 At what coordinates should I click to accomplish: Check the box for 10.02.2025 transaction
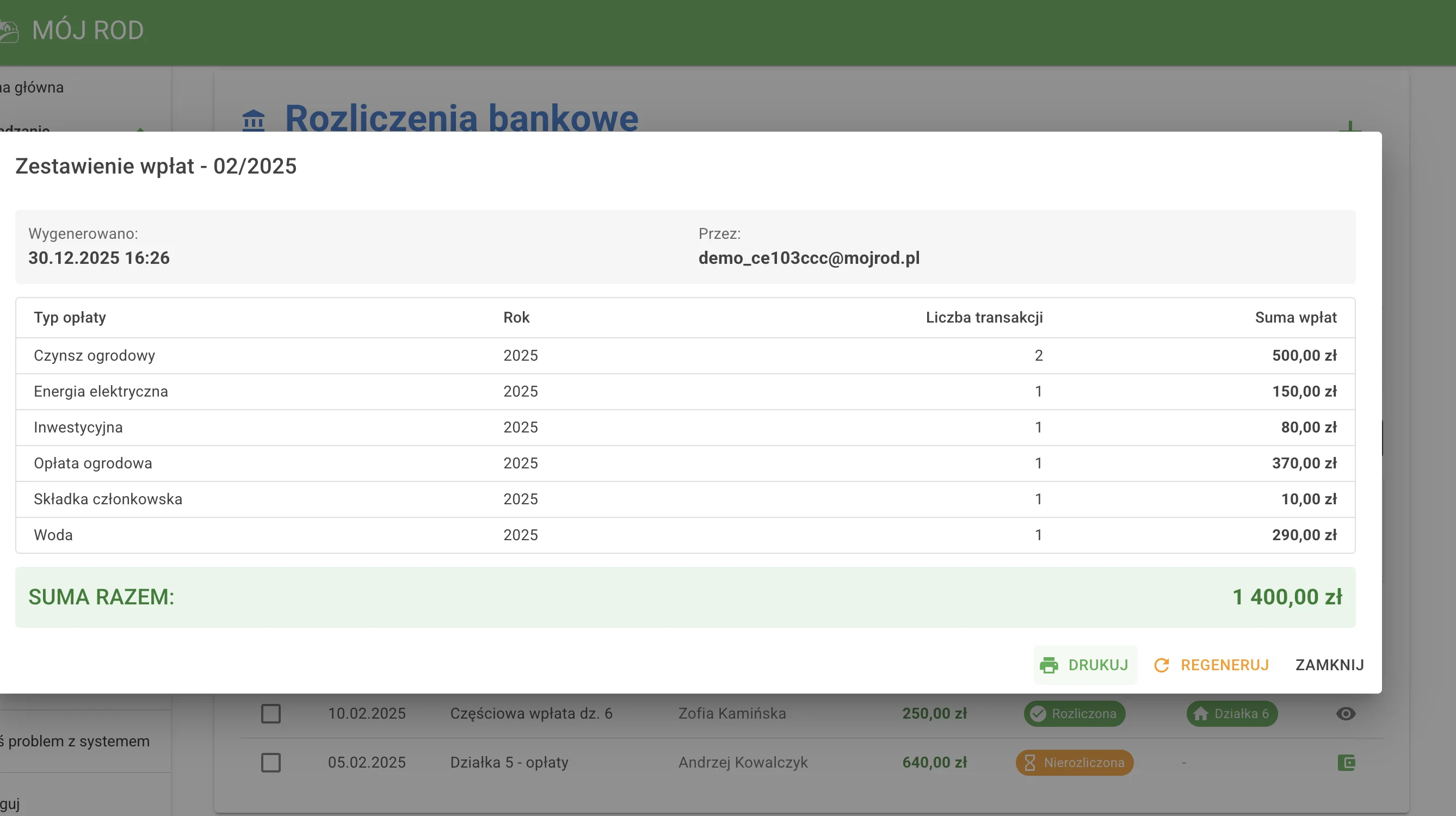(271, 714)
